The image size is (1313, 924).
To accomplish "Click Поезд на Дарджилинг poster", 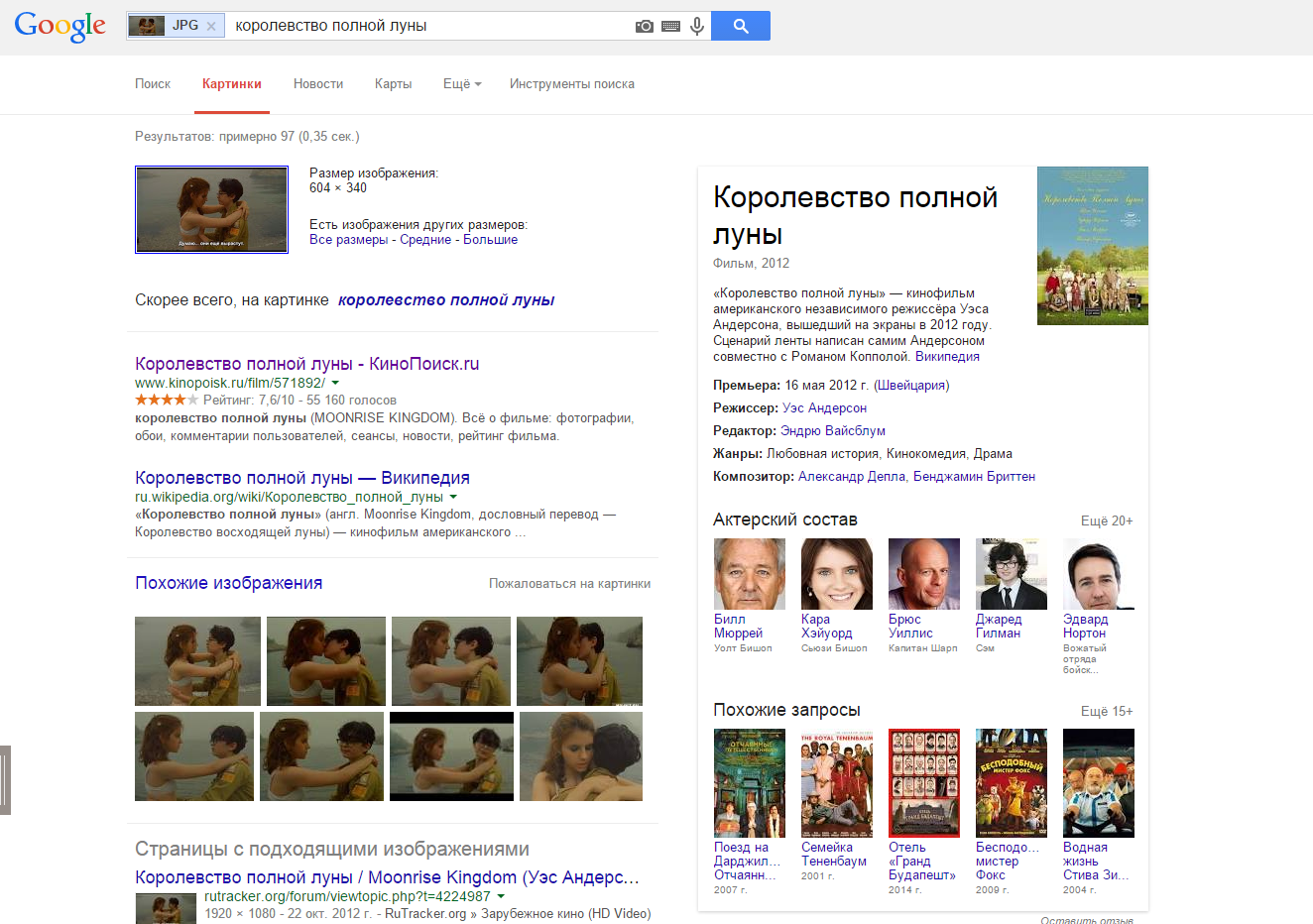I will (750, 783).
